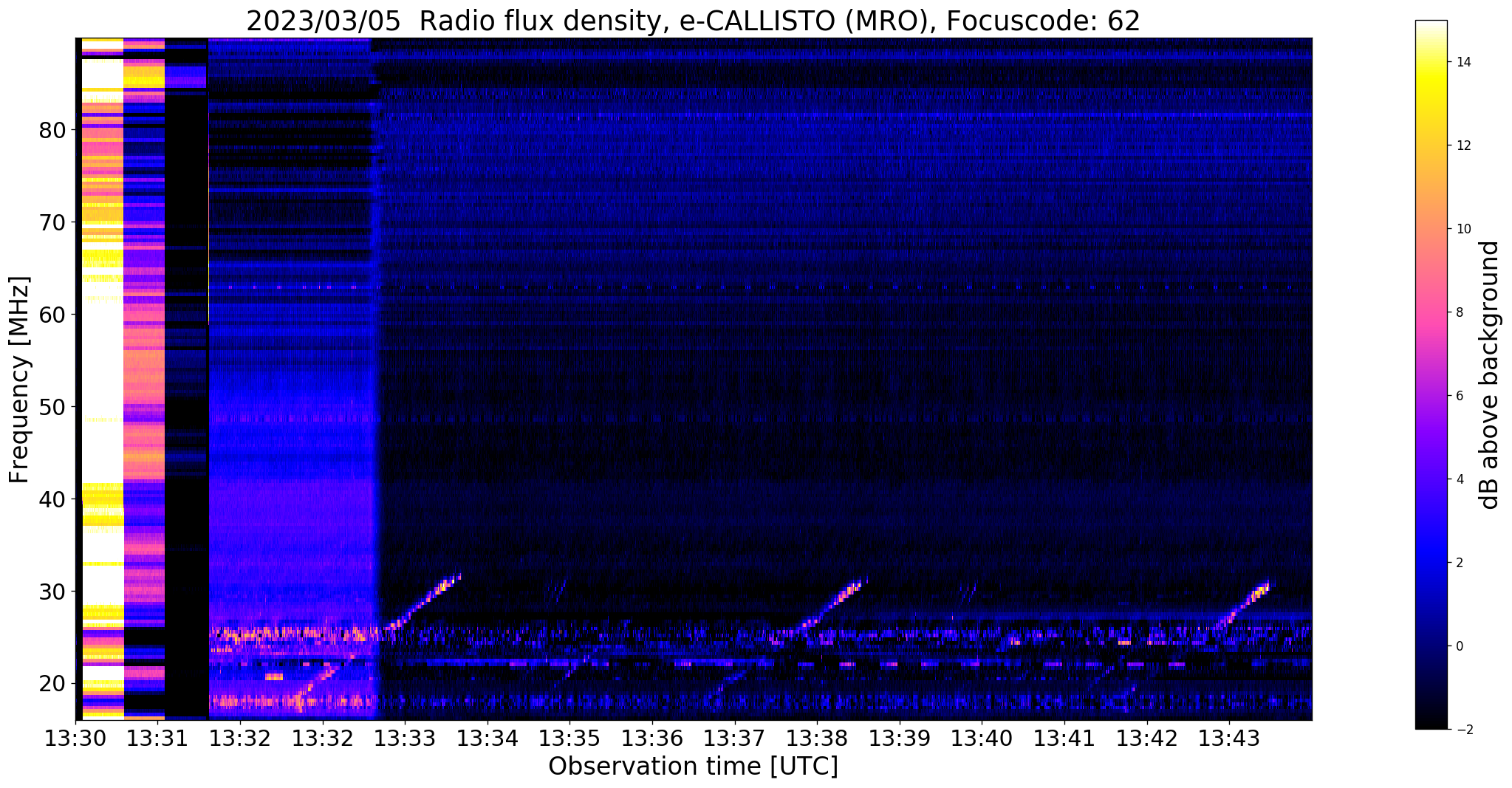Click the 30 MHz frequency tick label
Viewport: 1512px width, 788px height.
tap(52, 592)
